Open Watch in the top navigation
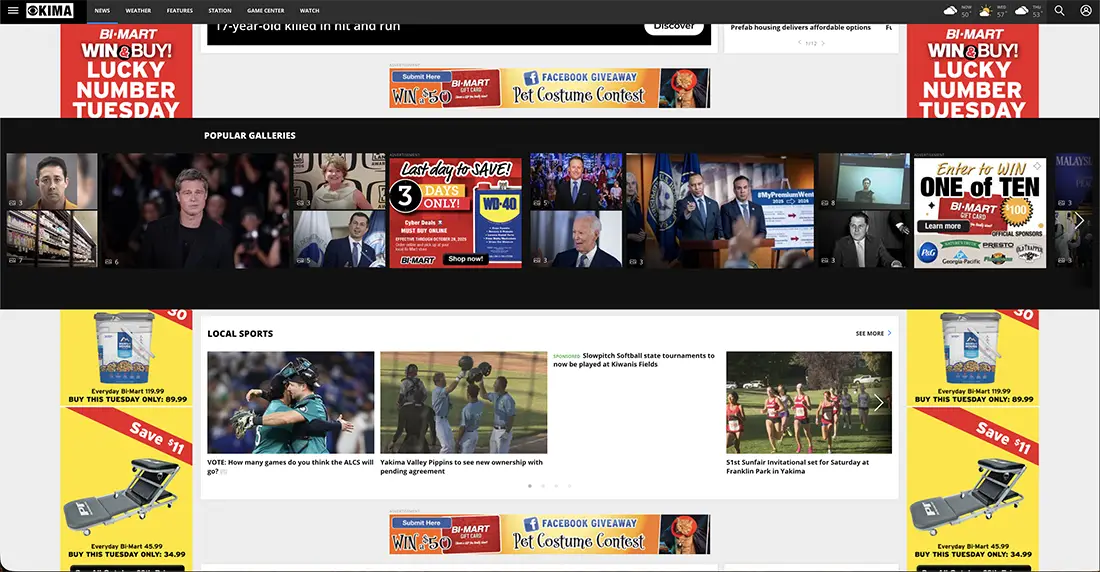The height and width of the screenshot is (572, 1100). click(x=309, y=11)
